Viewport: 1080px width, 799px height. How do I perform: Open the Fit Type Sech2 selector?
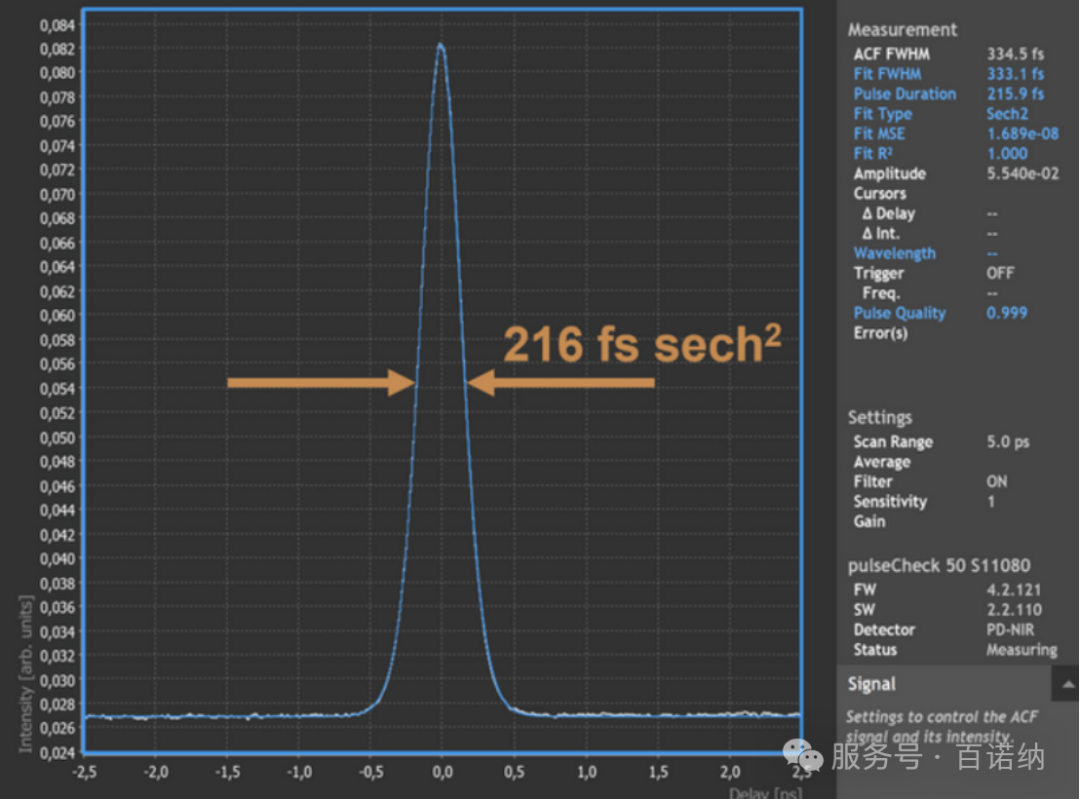[1007, 114]
